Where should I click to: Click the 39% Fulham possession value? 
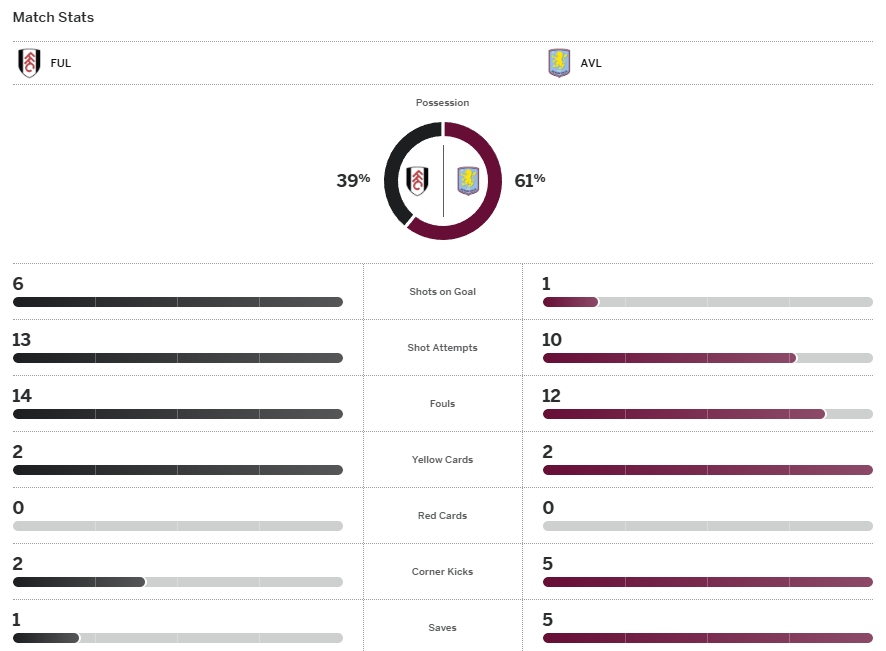pos(353,180)
